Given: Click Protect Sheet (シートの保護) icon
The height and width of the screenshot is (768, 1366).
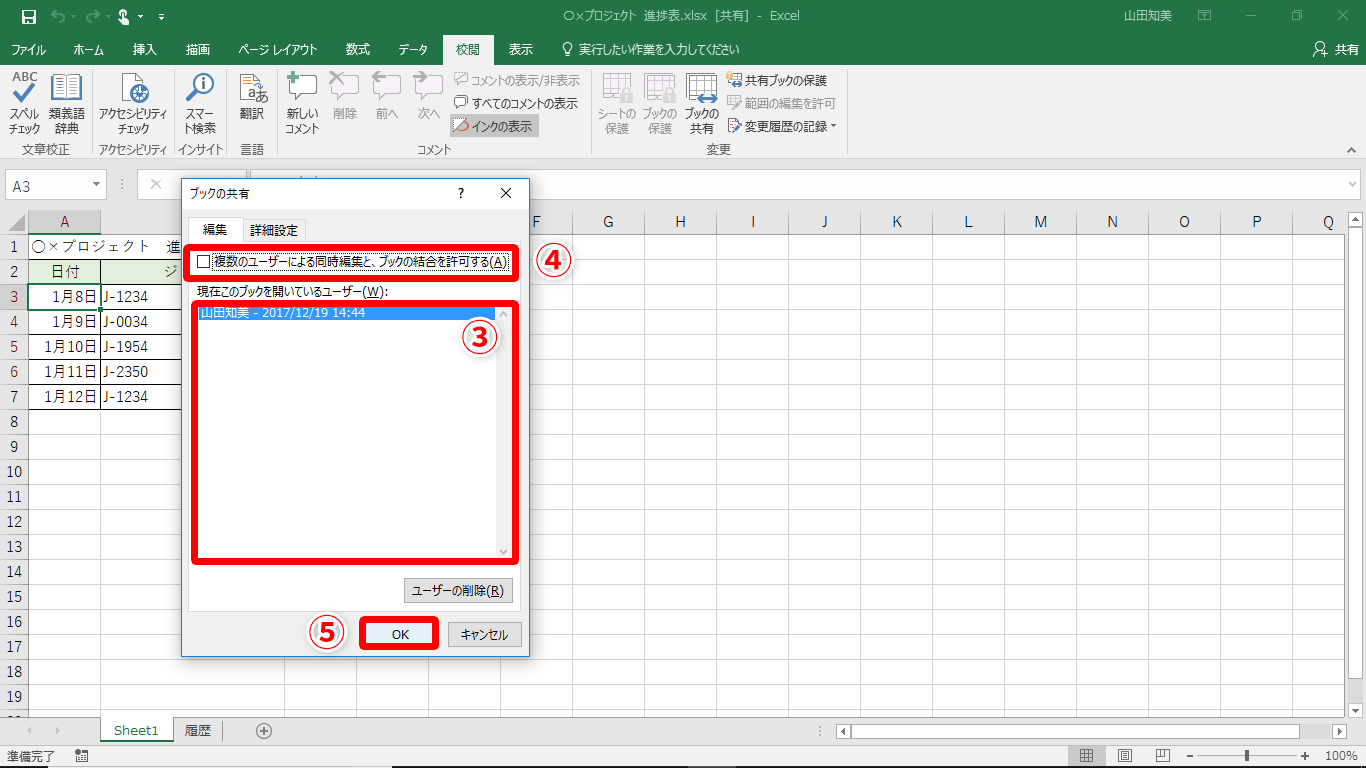Looking at the screenshot, I should coord(617,104).
